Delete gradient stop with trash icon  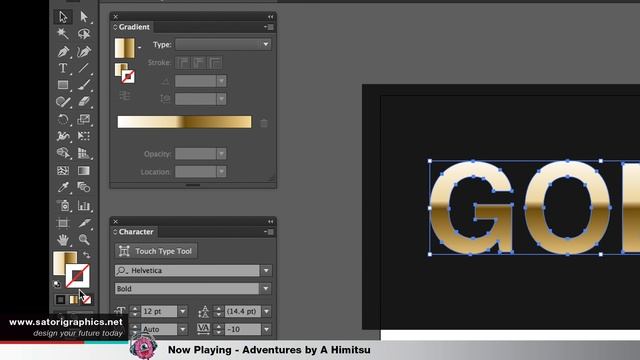tap(264, 123)
